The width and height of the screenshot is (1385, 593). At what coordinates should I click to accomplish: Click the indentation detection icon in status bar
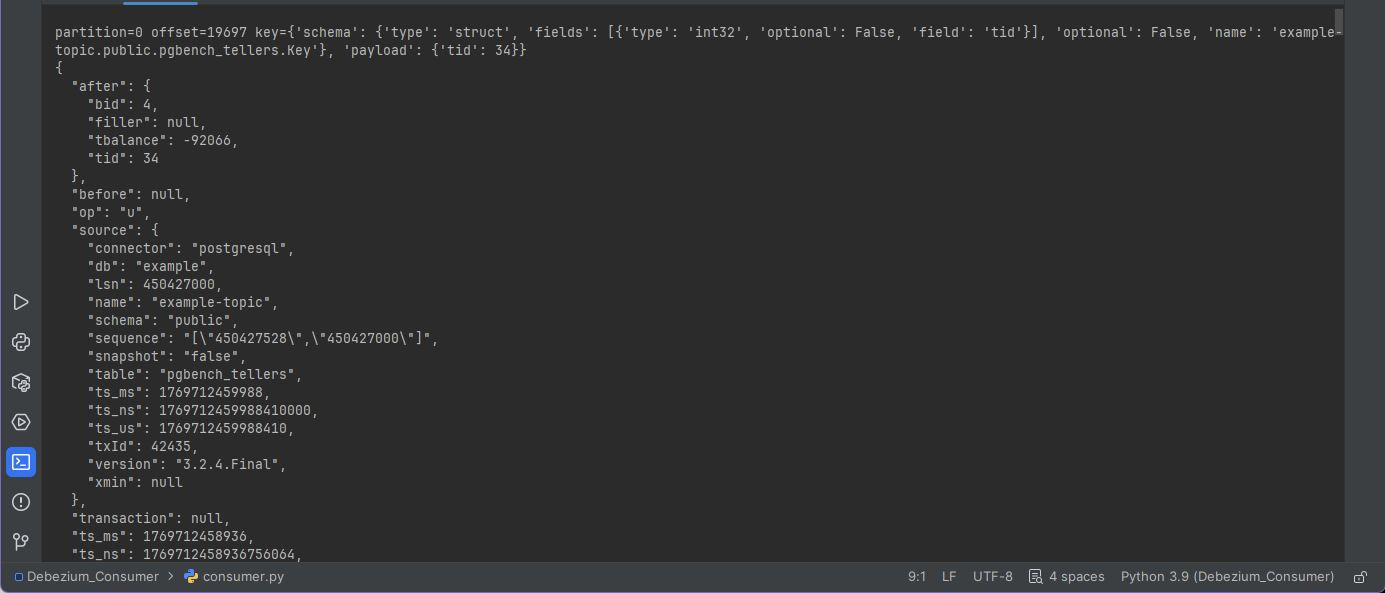click(1036, 577)
